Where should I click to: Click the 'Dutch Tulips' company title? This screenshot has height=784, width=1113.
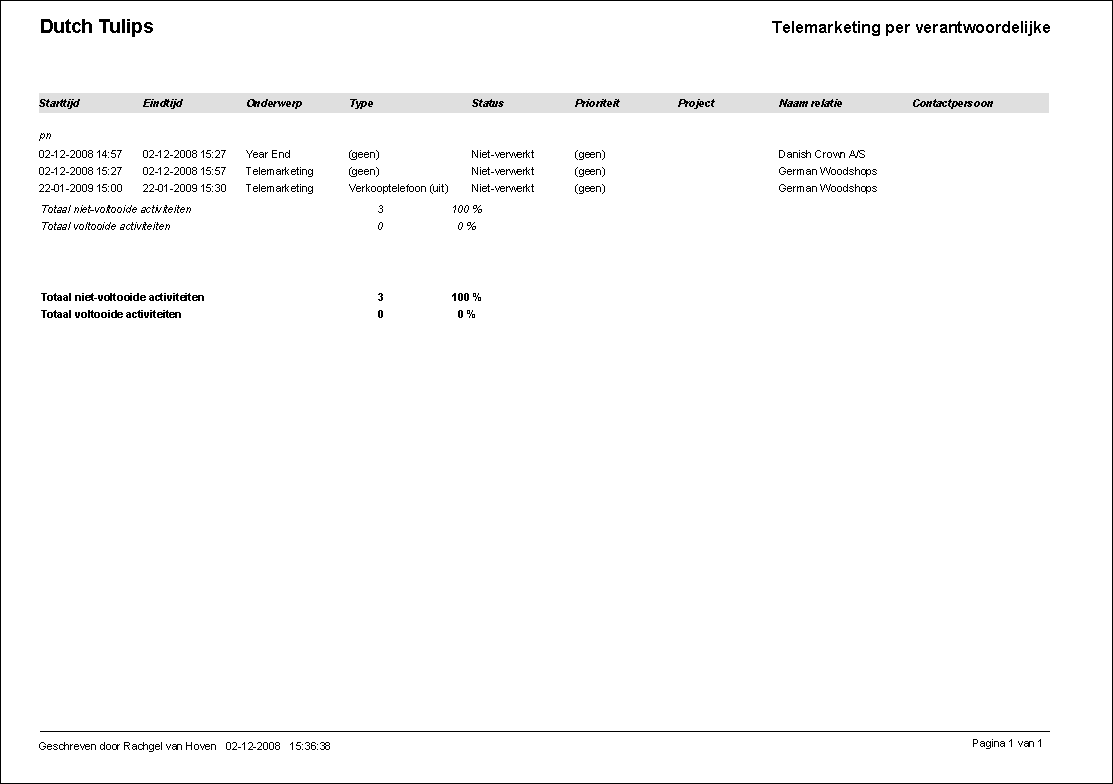pyautogui.click(x=97, y=26)
